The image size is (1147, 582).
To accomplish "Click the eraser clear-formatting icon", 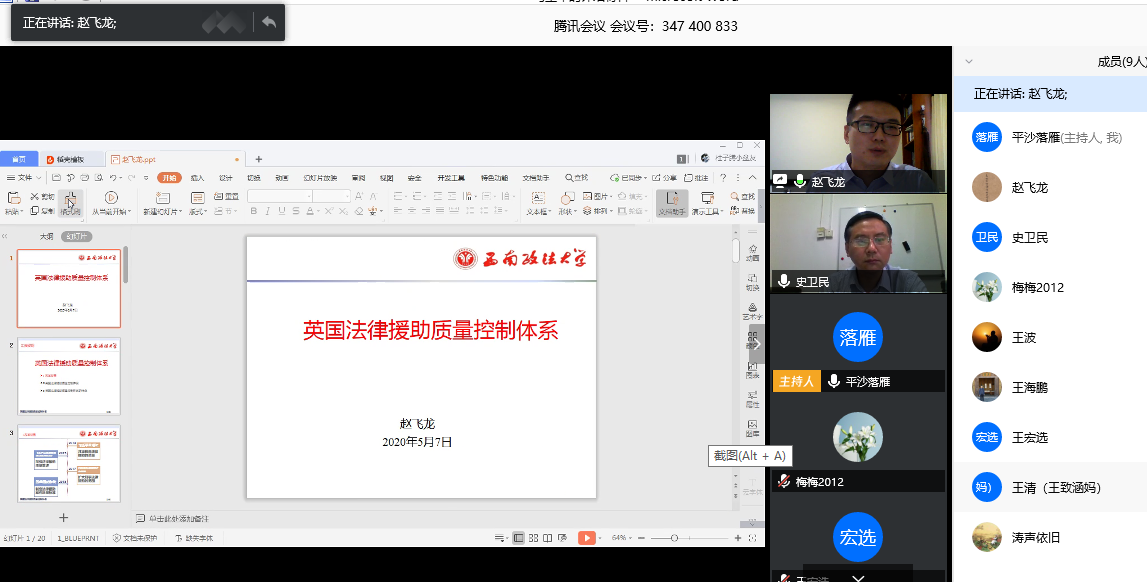I will 358,211.
